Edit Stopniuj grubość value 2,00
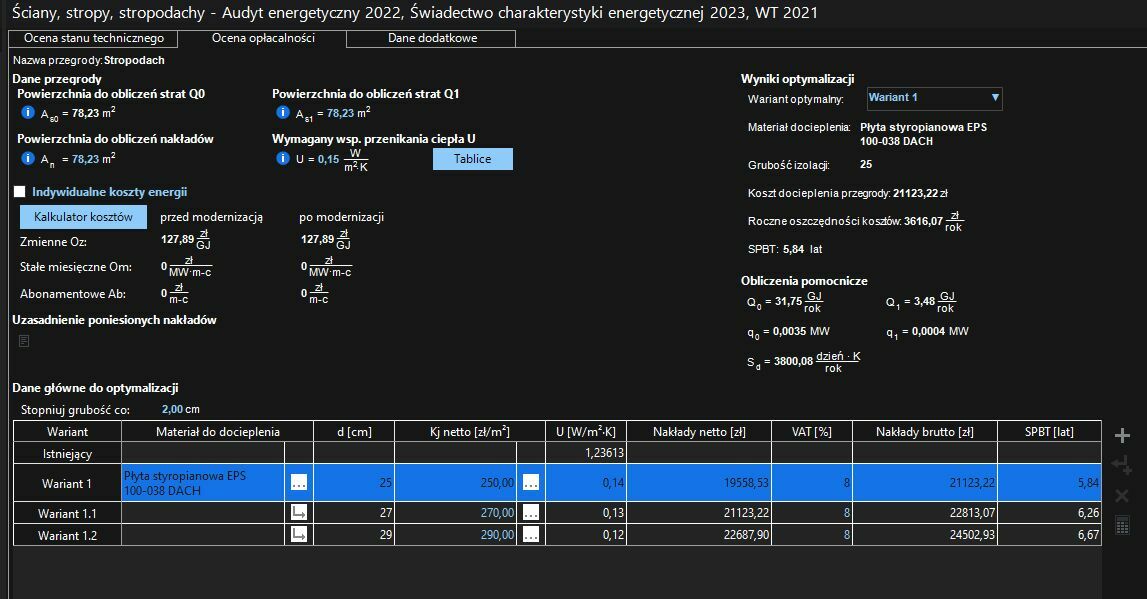 (173, 410)
